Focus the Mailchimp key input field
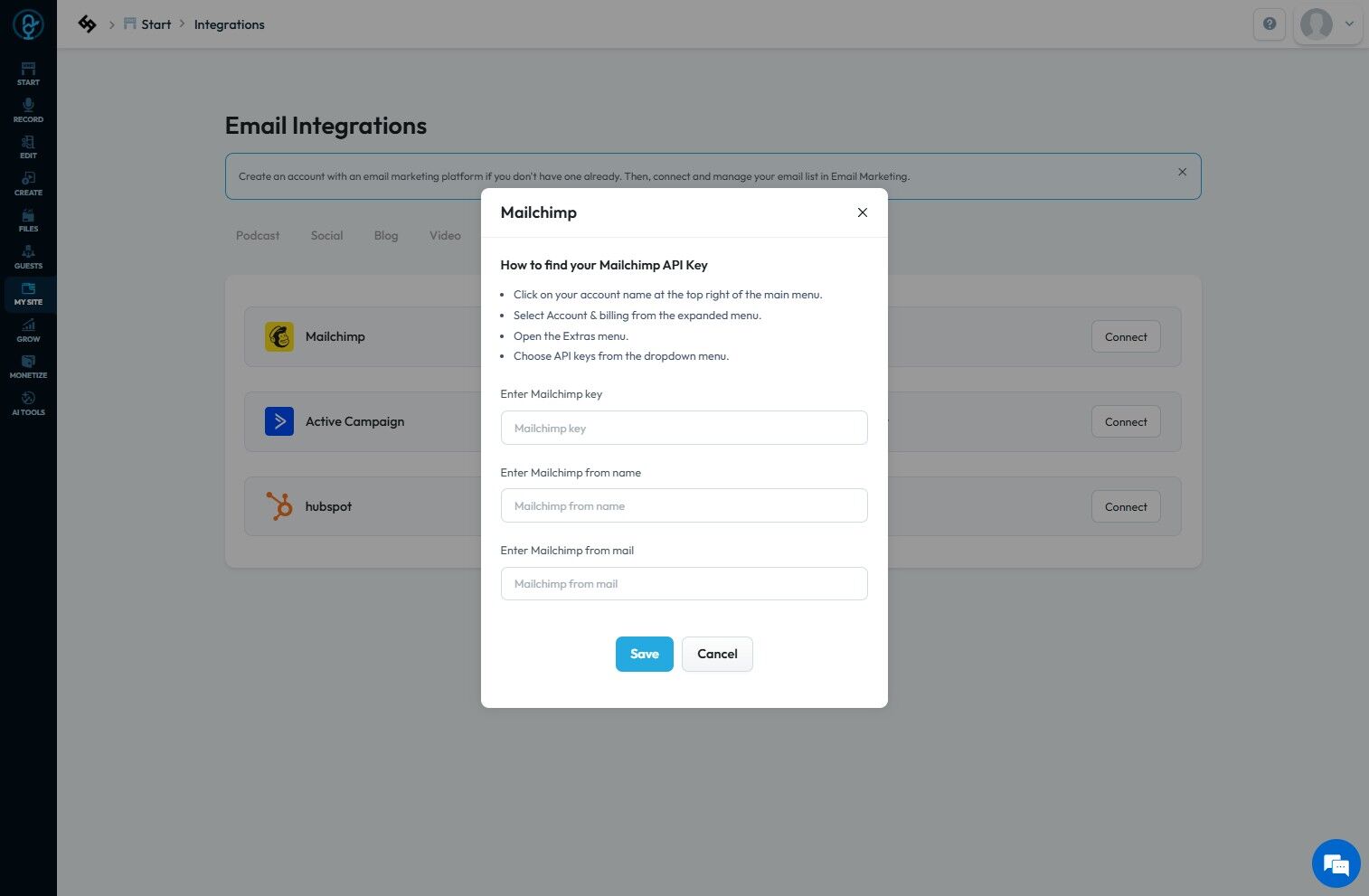The width and height of the screenshot is (1369, 896). tap(684, 428)
